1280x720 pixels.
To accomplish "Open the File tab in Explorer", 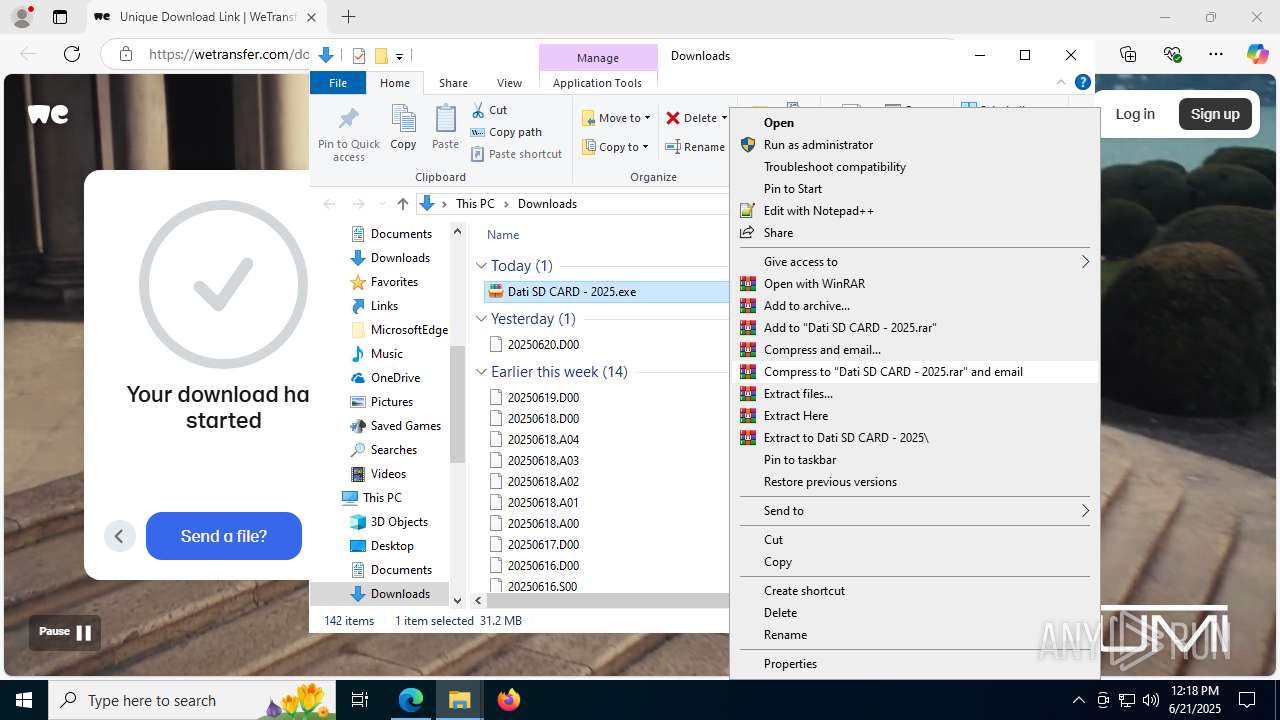I will coord(338,83).
